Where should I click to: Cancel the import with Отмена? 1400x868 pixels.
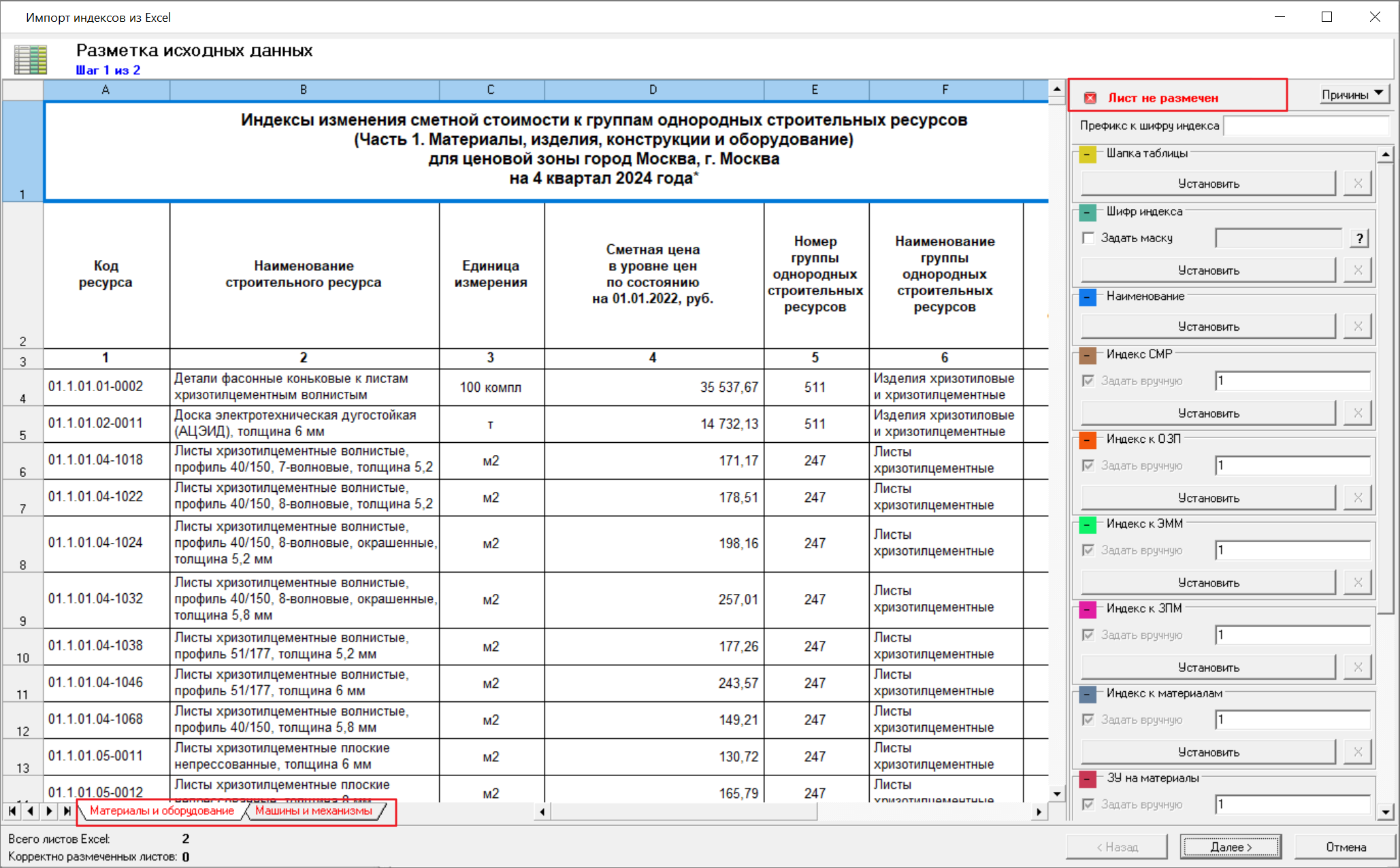1346,847
